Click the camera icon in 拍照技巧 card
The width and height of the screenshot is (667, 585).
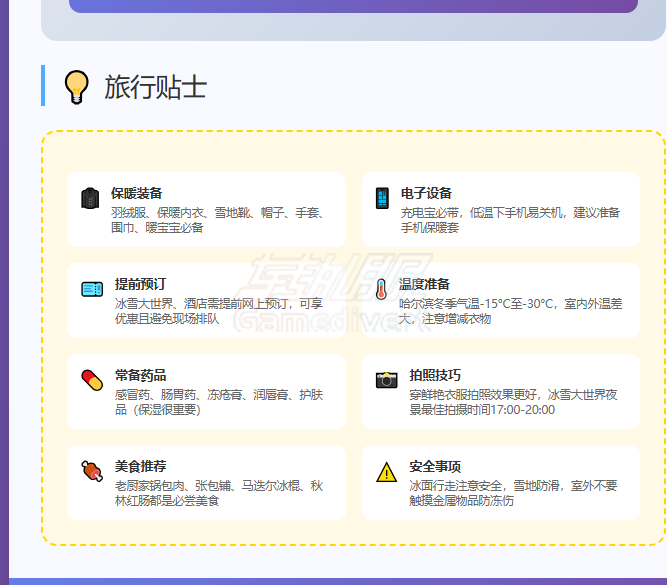click(387, 380)
